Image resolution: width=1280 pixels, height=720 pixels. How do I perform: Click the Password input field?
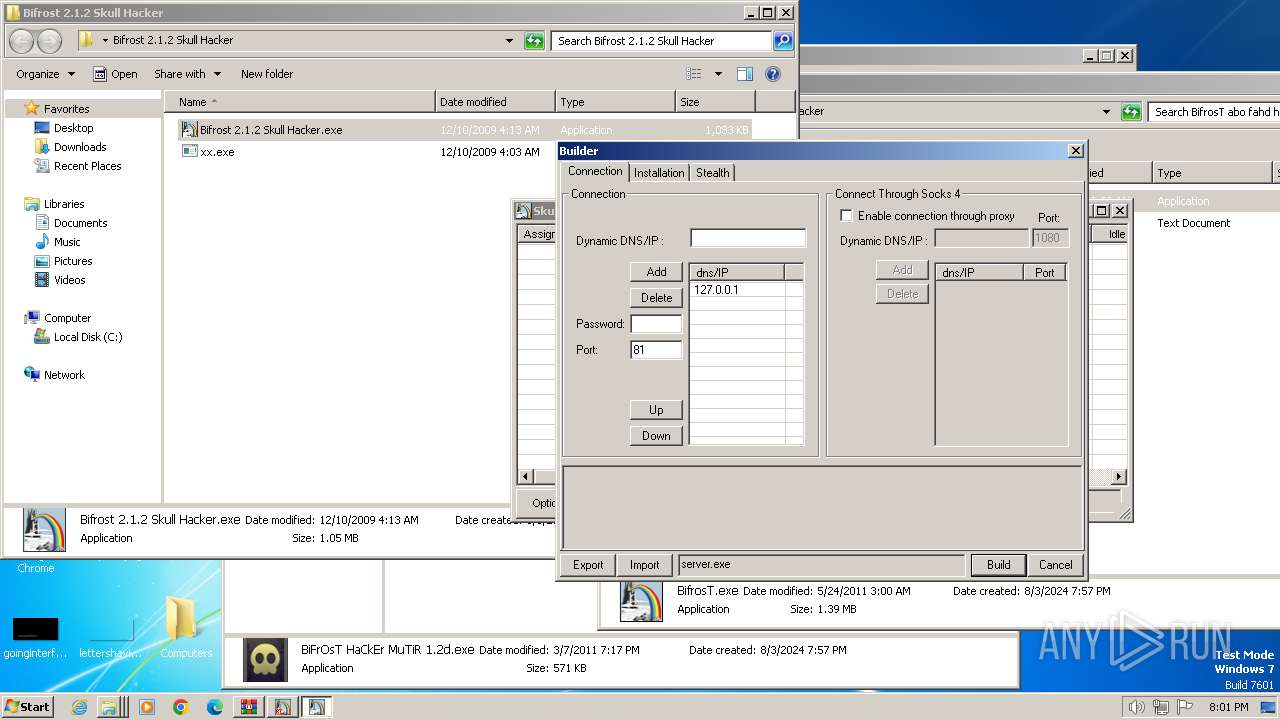coord(656,324)
